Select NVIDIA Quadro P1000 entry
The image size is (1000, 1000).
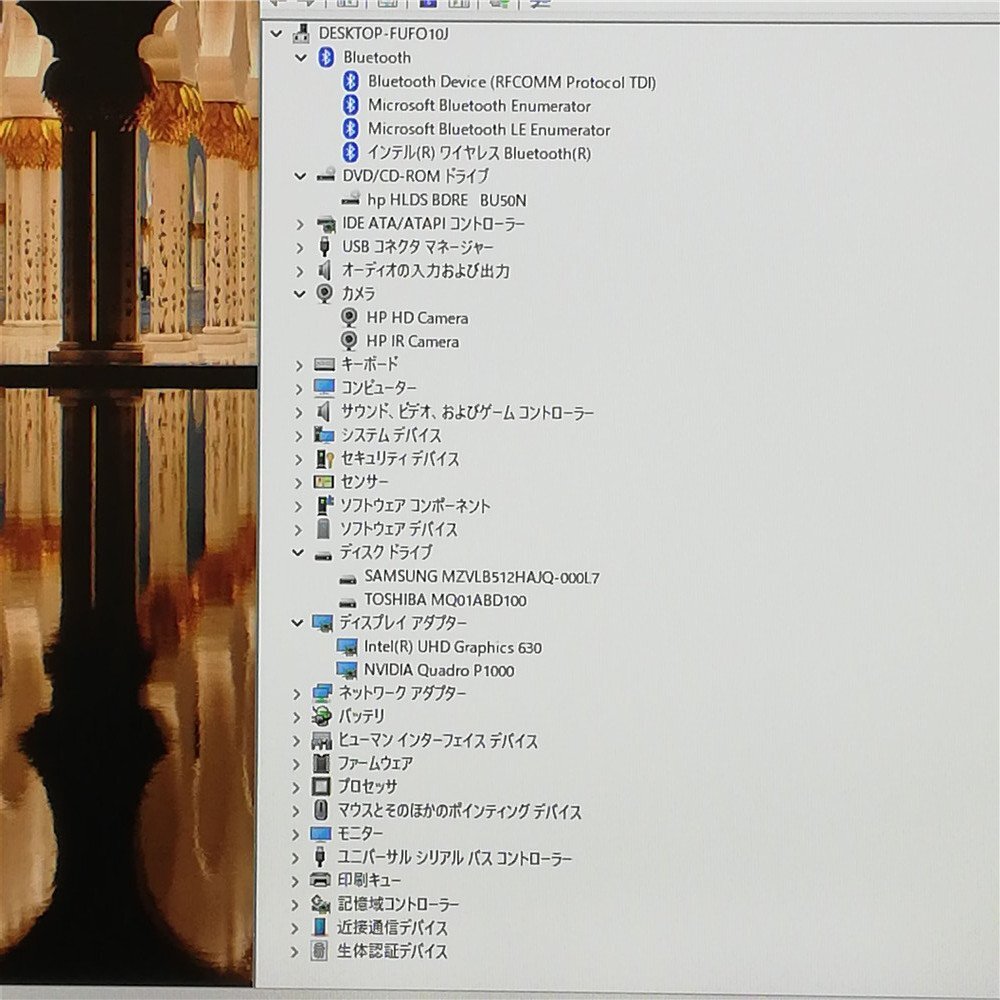coord(439,670)
